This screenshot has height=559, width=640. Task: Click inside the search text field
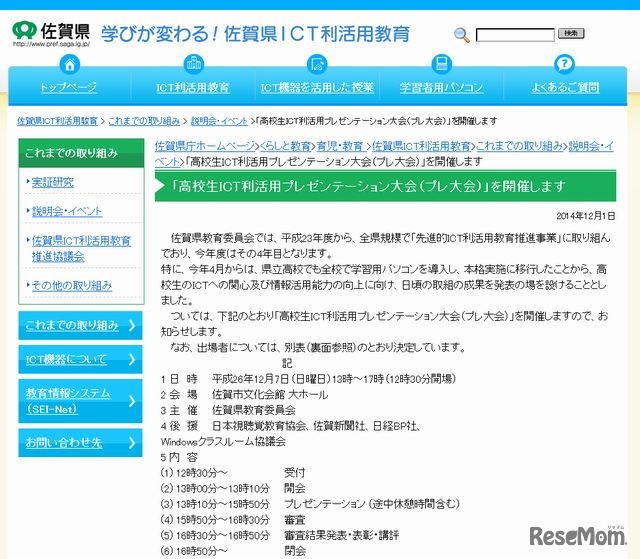pos(515,35)
